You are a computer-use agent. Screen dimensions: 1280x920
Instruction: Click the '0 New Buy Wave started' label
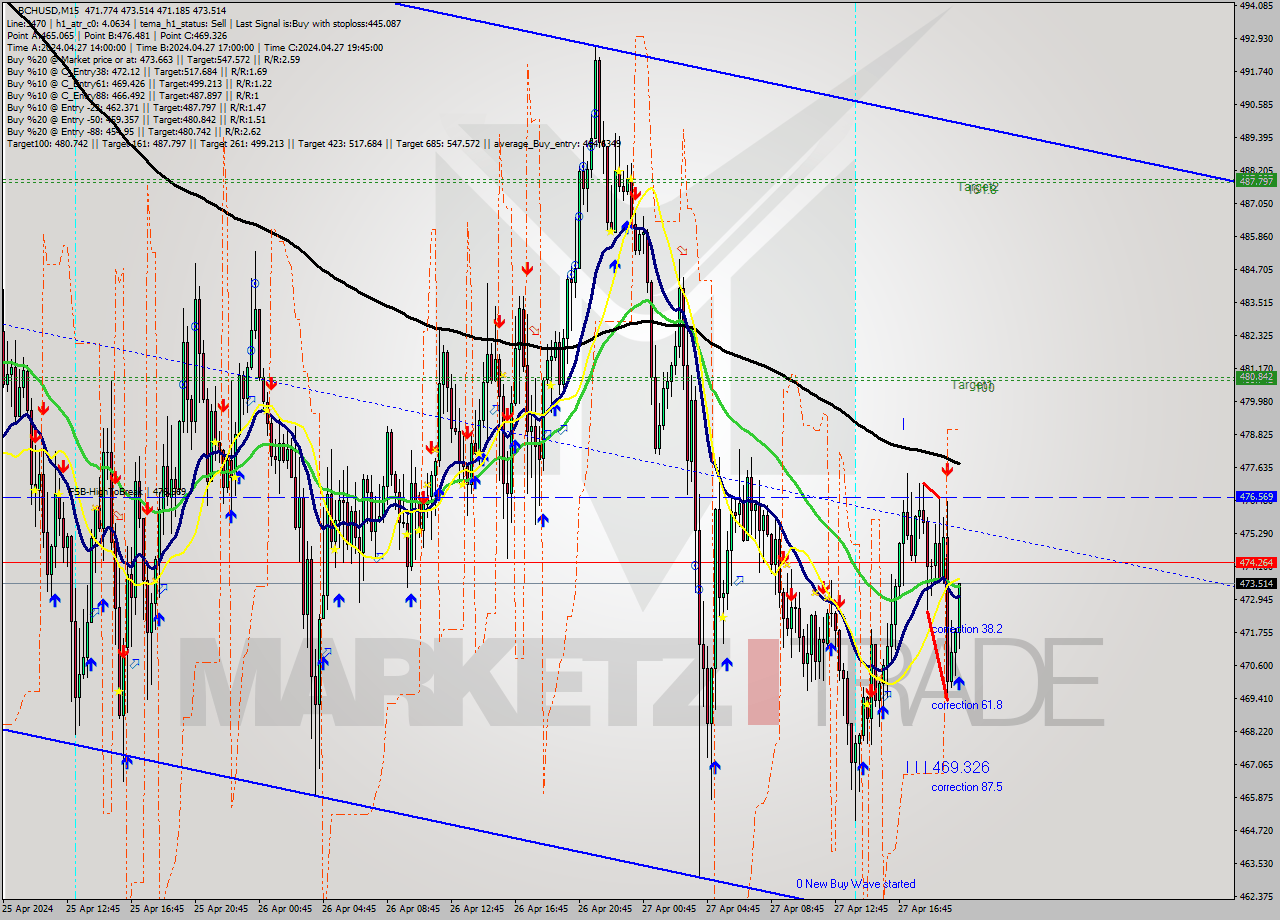click(855, 884)
